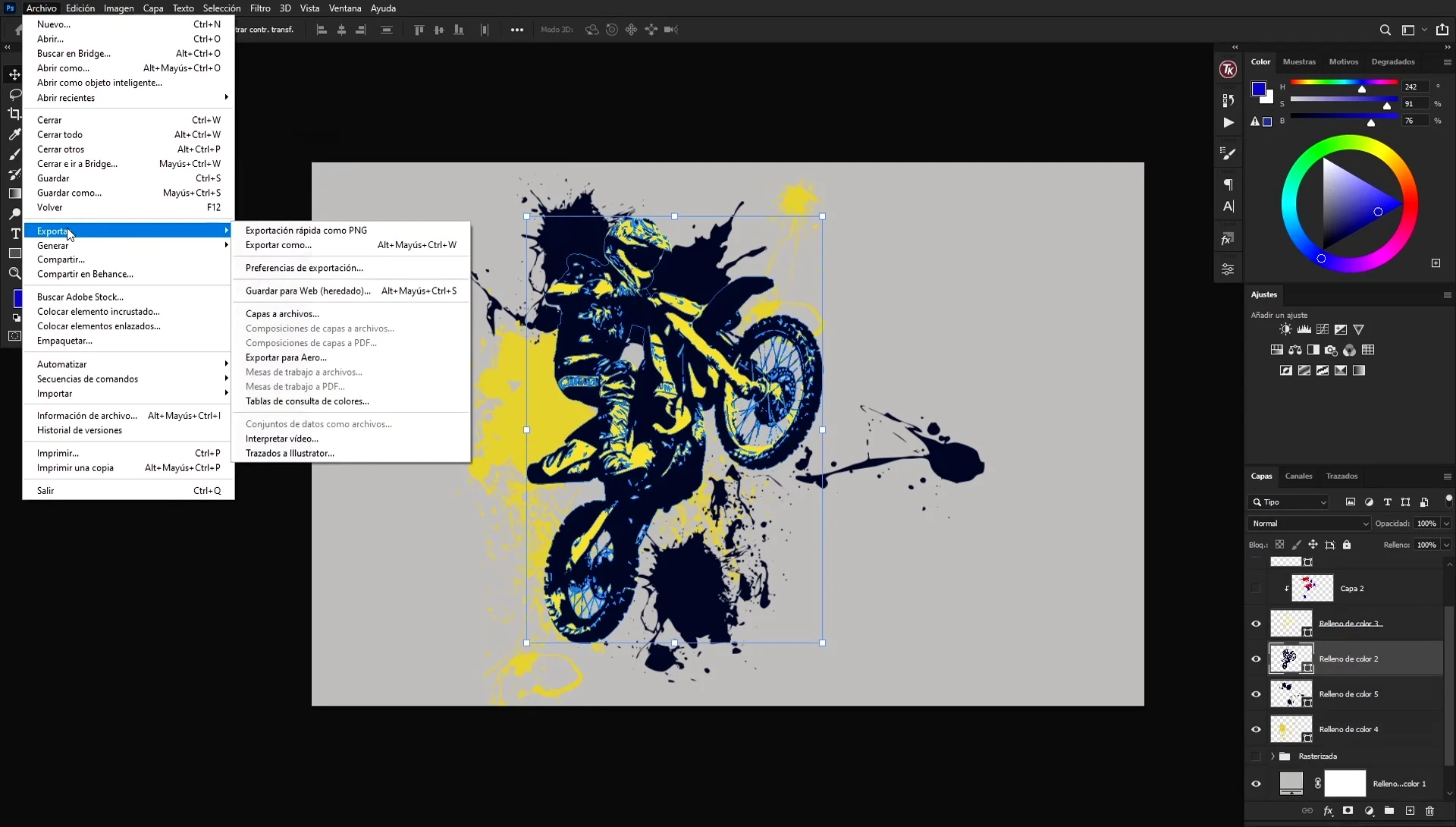Open Relleno dropdown arrow
This screenshot has width=1456, height=827.
1446,545
